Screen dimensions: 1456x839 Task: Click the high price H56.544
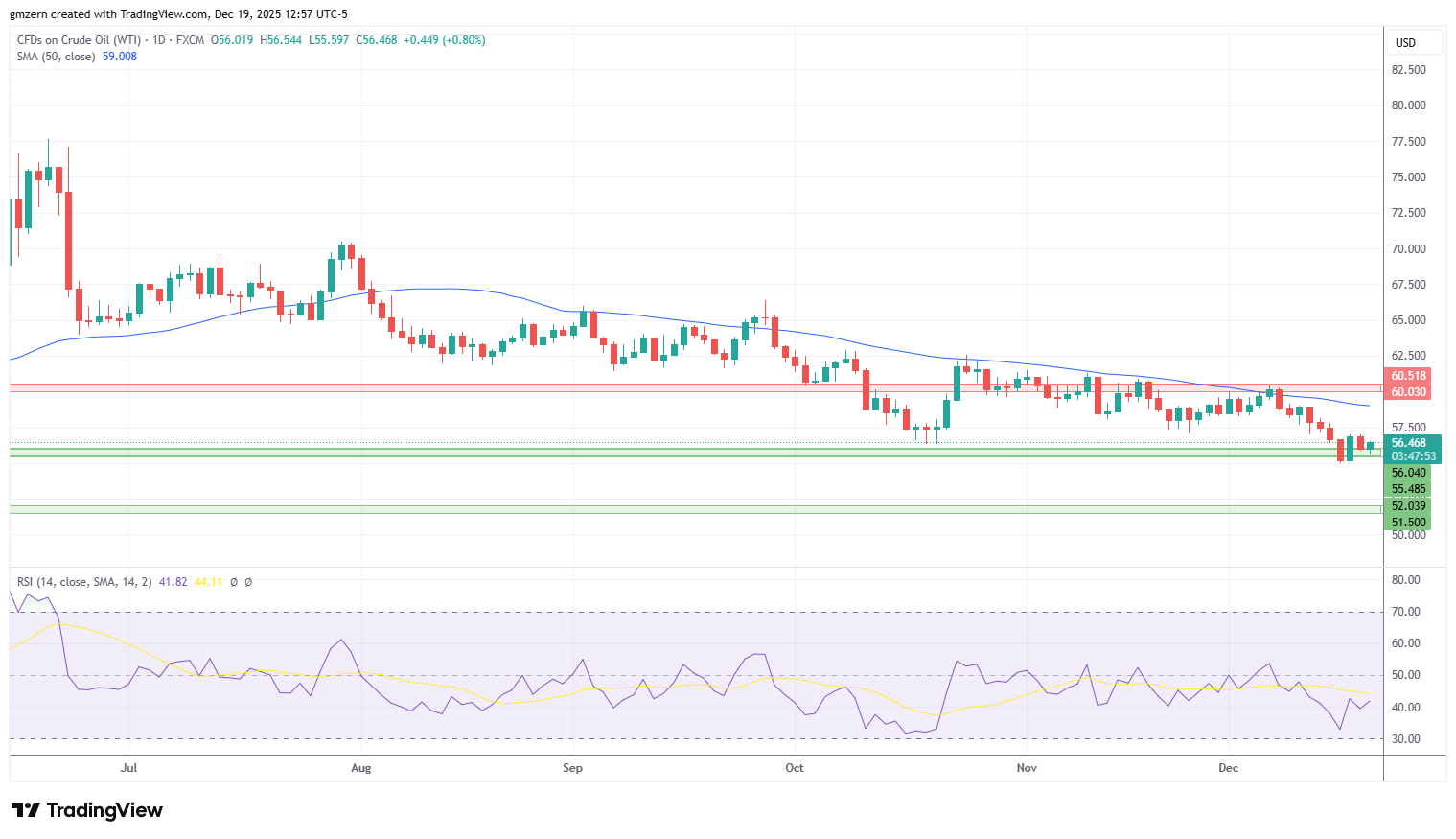pos(281,40)
